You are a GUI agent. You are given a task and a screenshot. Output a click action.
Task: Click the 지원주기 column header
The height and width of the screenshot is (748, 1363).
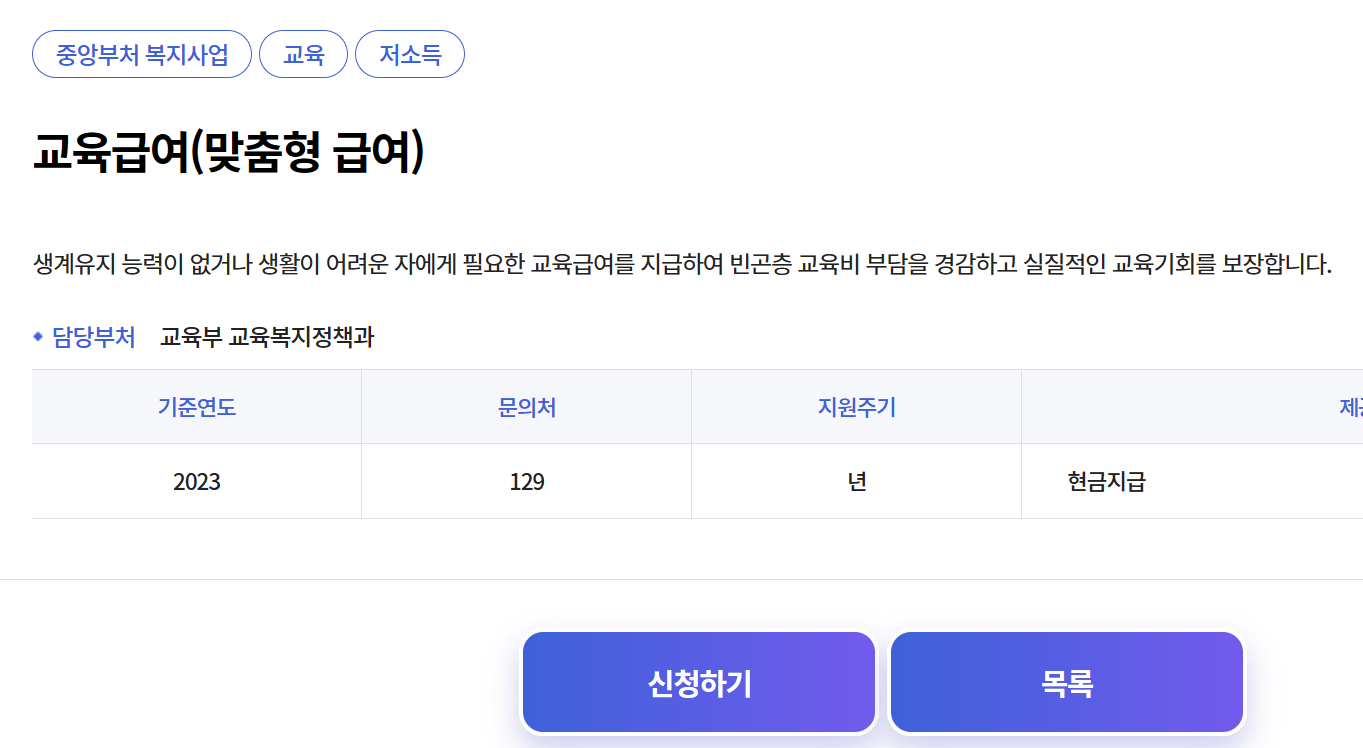856,405
